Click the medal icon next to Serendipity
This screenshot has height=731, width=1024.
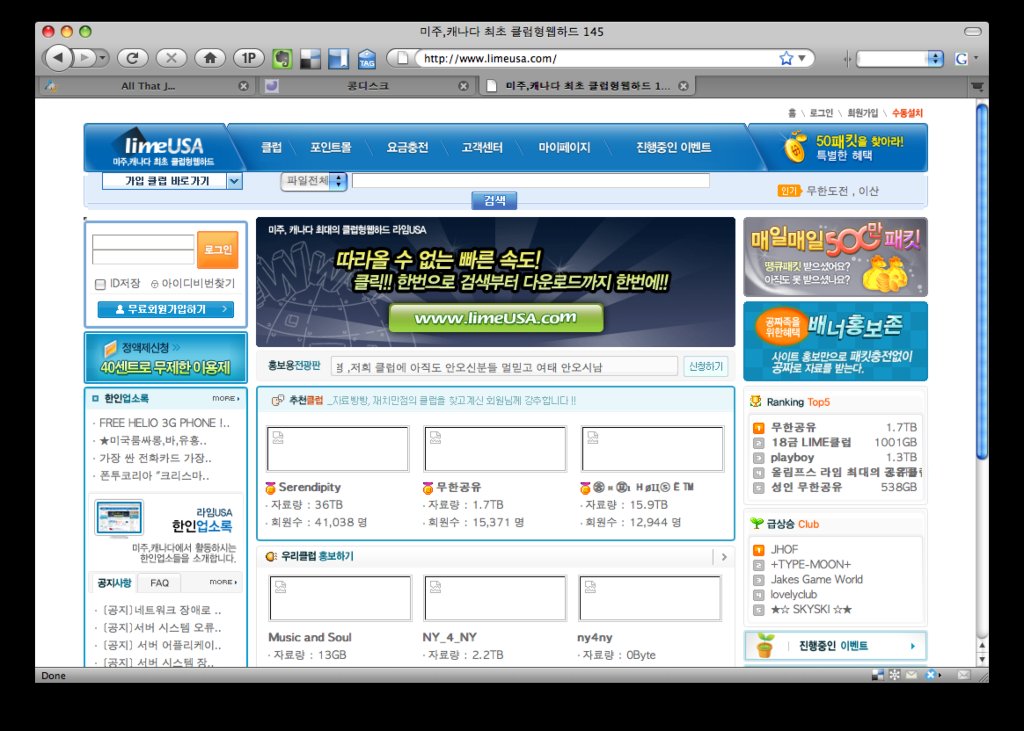coord(270,487)
